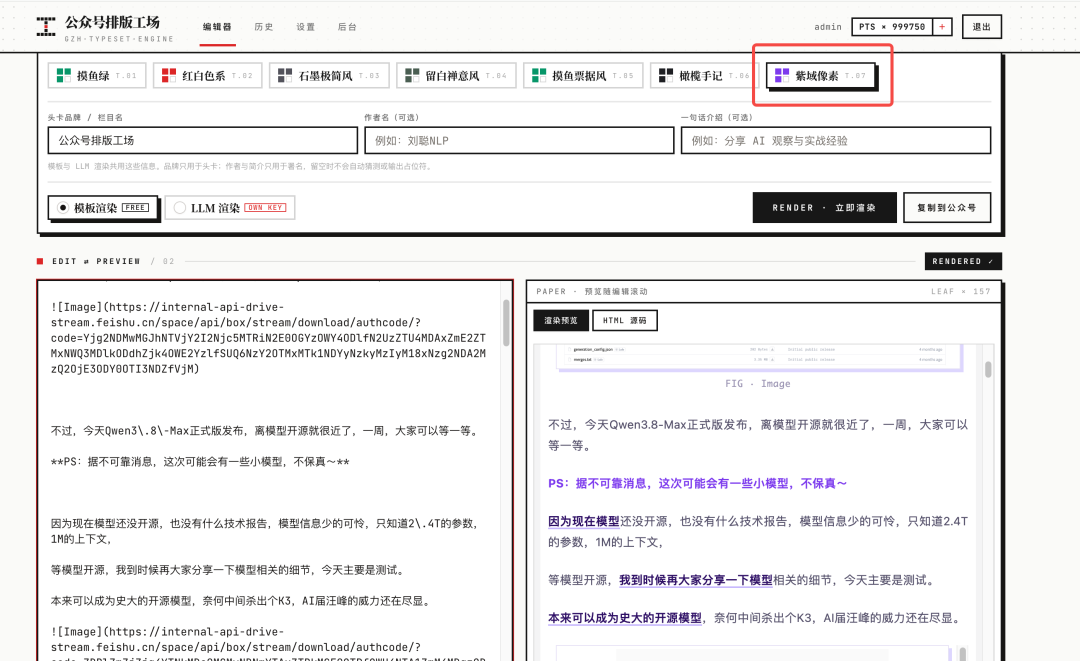Click the 不过，今天Qwen3\.8 line in editor

(x=266, y=430)
